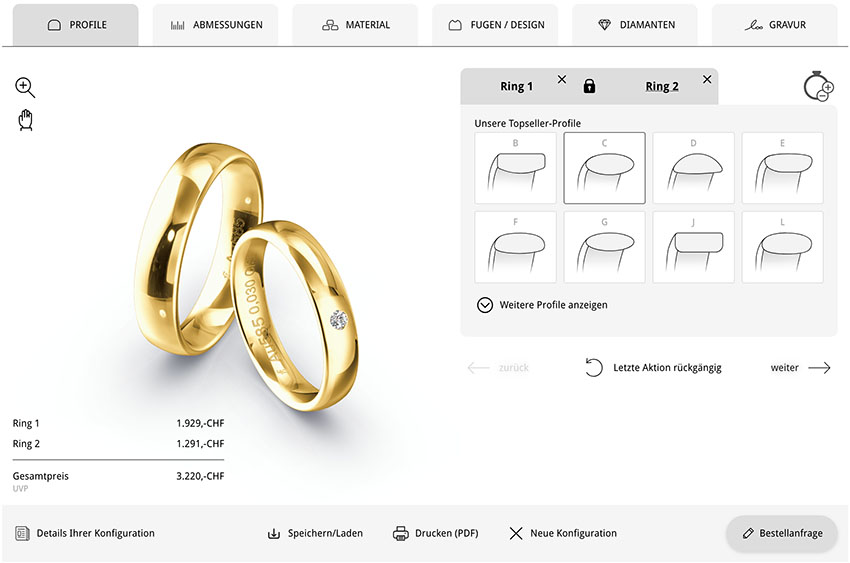The width and height of the screenshot is (850, 563).
Task: Click the Ring 1 price 1.929,-CHF
Action: pyautogui.click(x=200, y=423)
